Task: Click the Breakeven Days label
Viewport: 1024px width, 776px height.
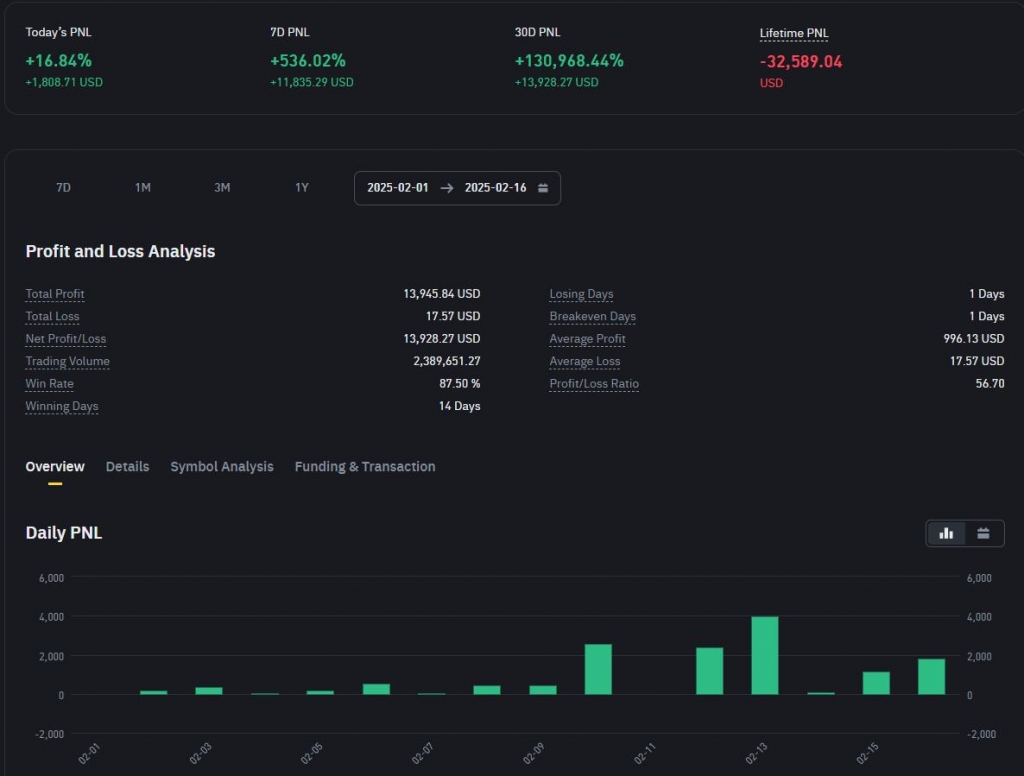Action: point(592,317)
